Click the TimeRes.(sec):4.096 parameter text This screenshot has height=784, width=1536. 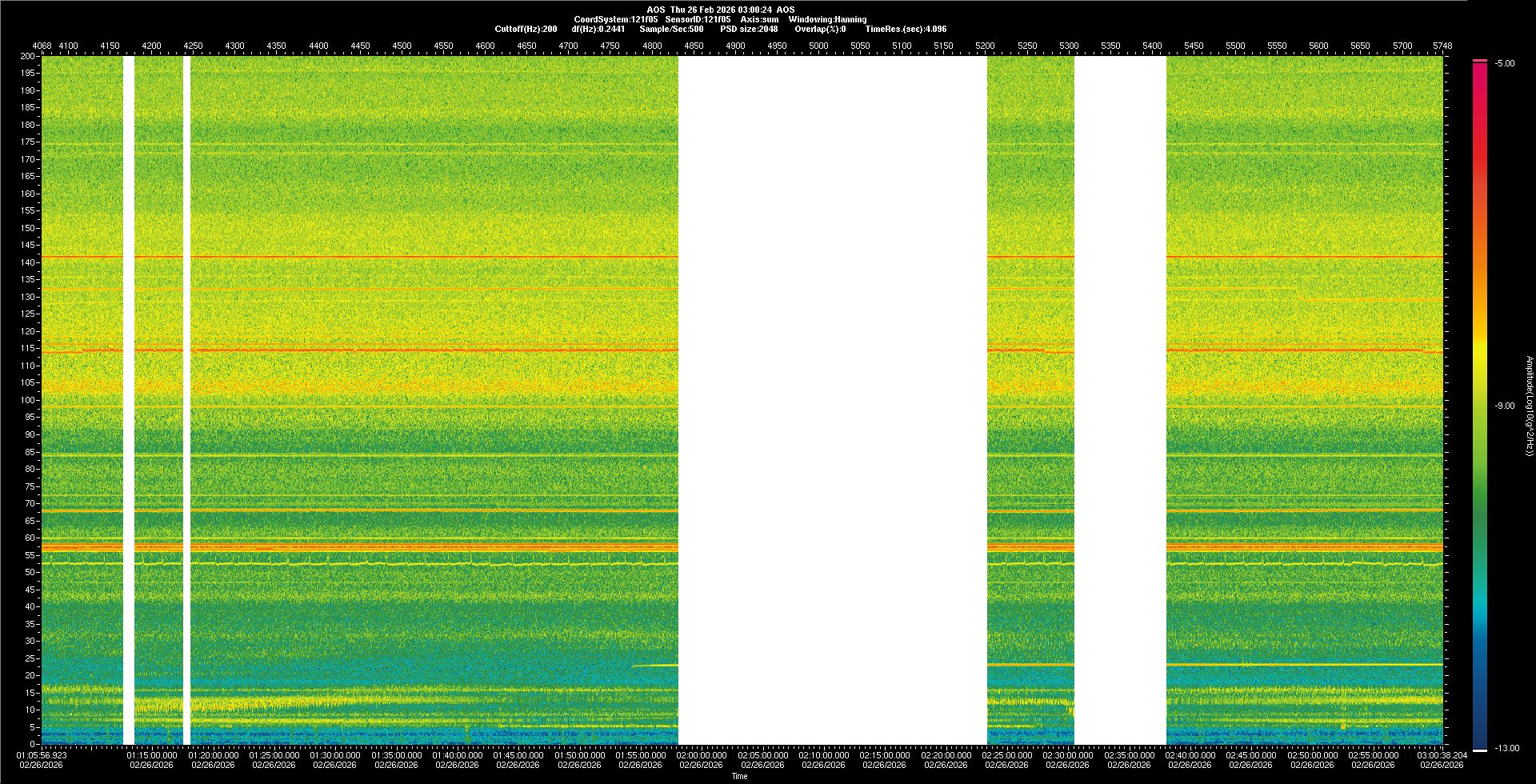(906, 29)
